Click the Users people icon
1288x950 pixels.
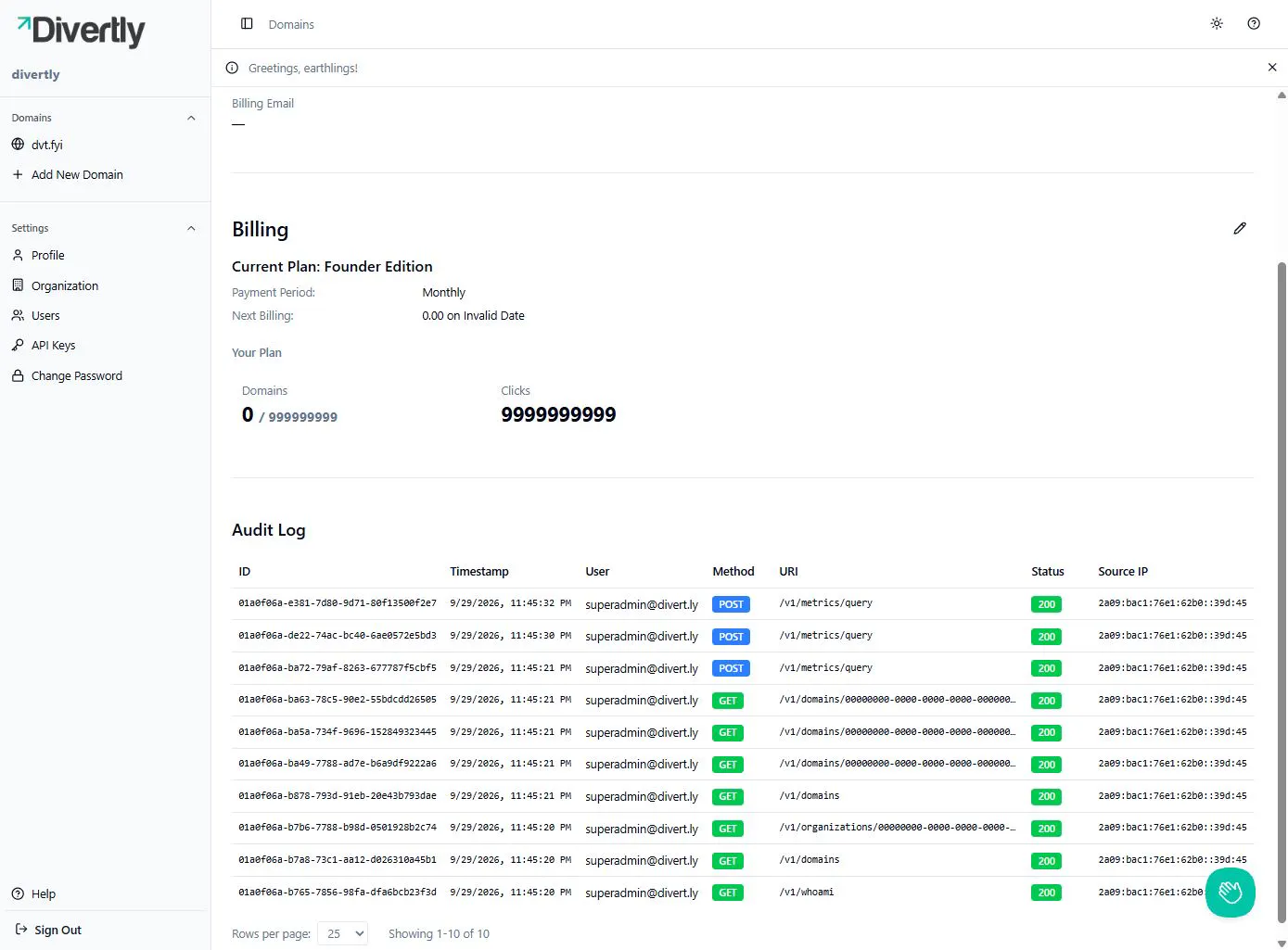(18, 315)
